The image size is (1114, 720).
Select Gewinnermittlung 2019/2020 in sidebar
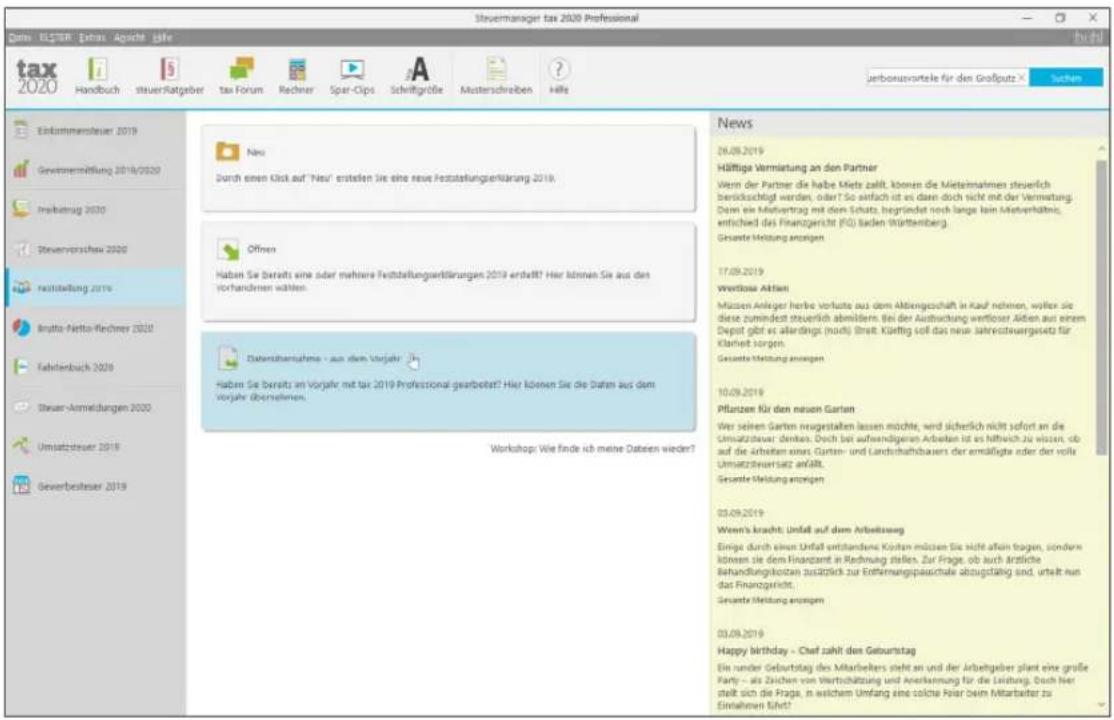(95, 170)
